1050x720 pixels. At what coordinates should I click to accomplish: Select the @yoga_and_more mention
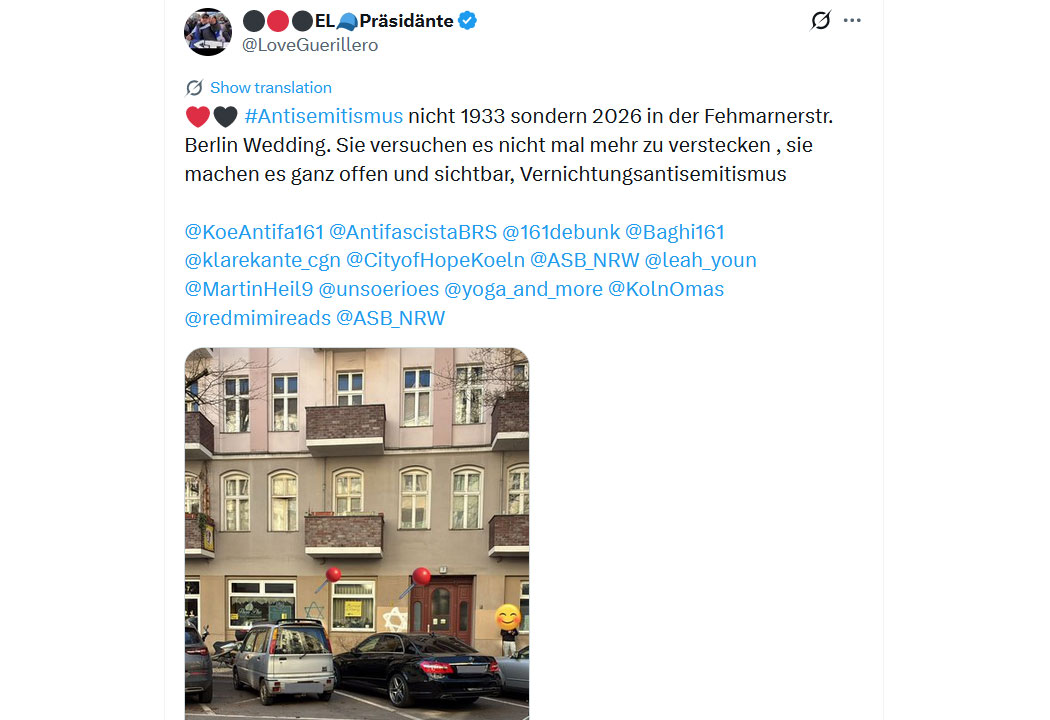point(524,289)
